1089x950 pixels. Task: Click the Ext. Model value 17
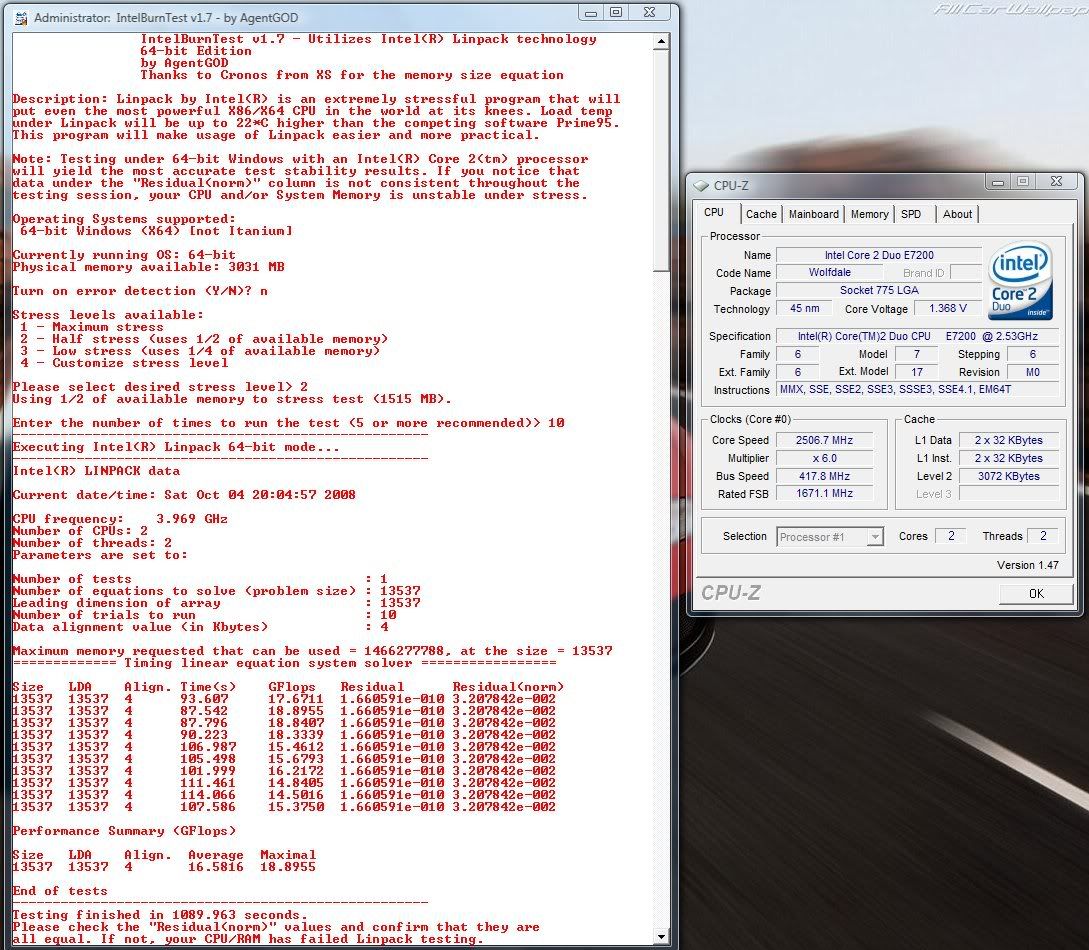917,372
